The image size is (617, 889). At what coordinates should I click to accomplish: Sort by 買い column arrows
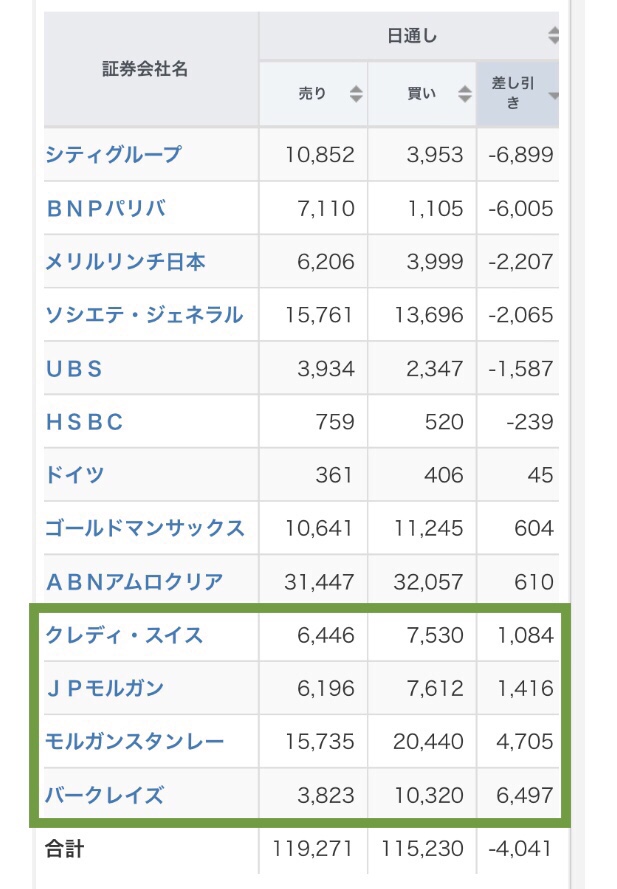[x=465, y=94]
